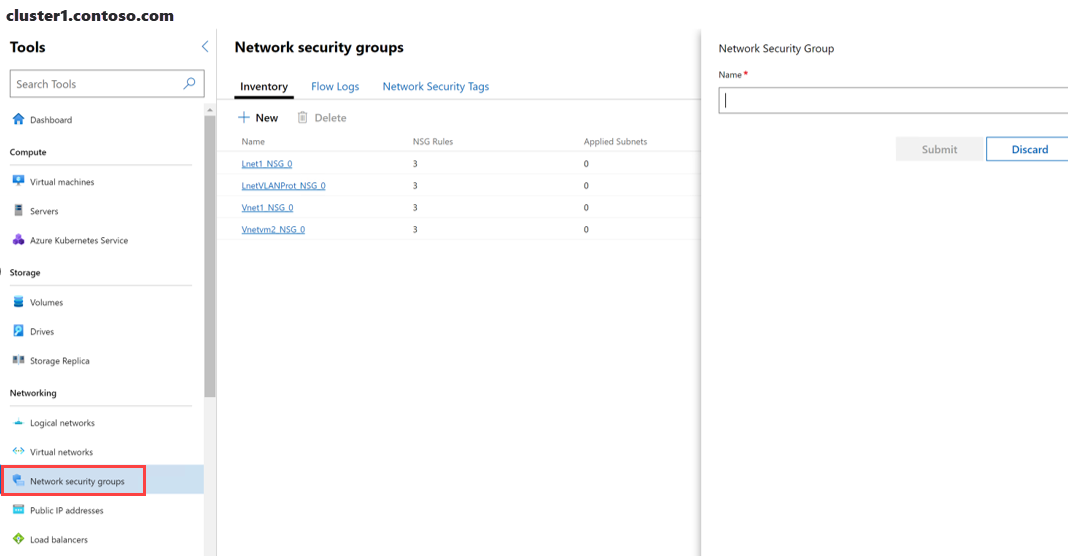
Task: Click the Search Tools text box
Action: (x=95, y=84)
